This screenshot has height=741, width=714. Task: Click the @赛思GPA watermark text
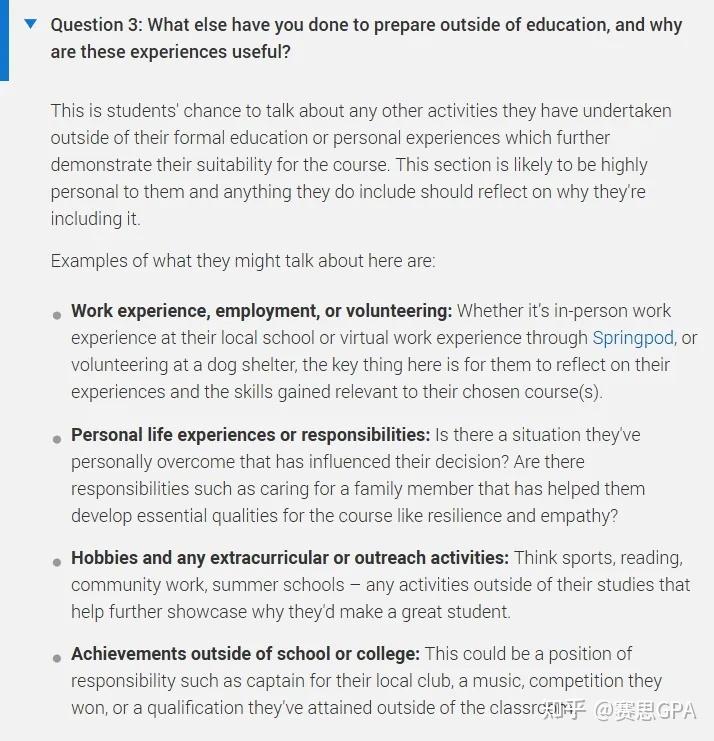click(645, 711)
